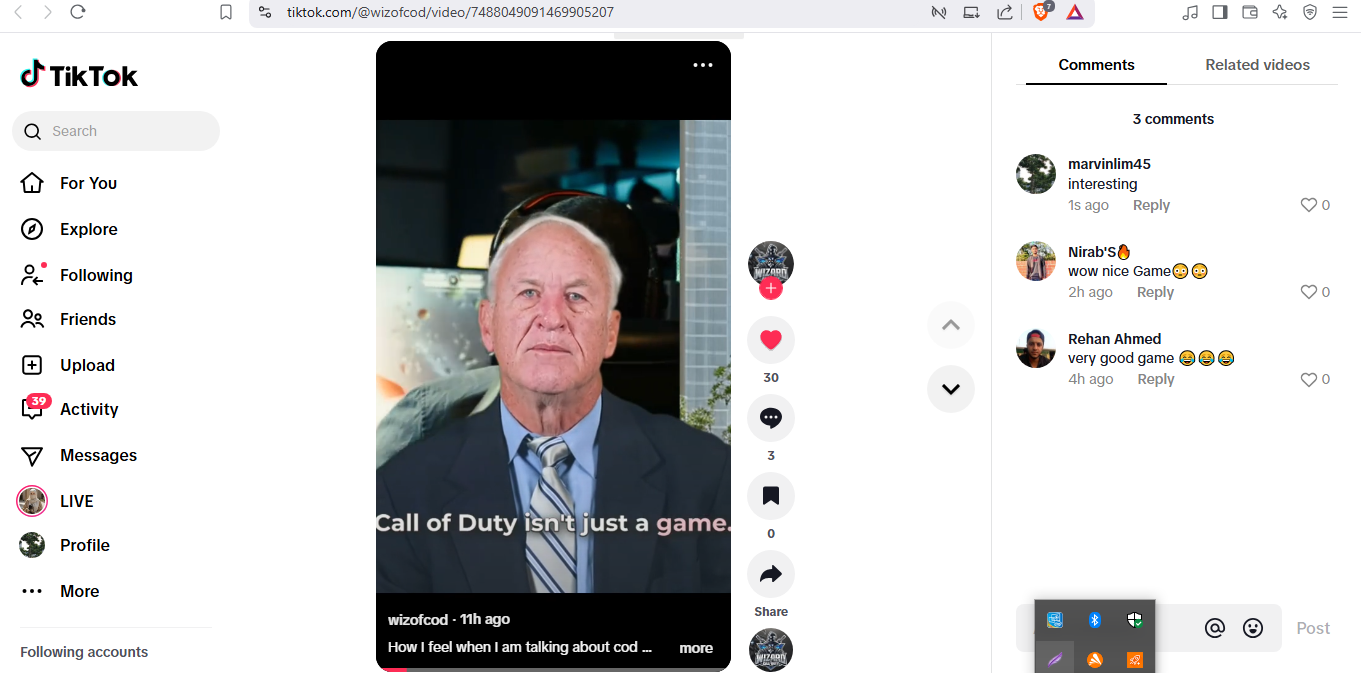Click the crossed-out signal icon in address bar
Screen dimensions: 1361x673
tap(938, 12)
